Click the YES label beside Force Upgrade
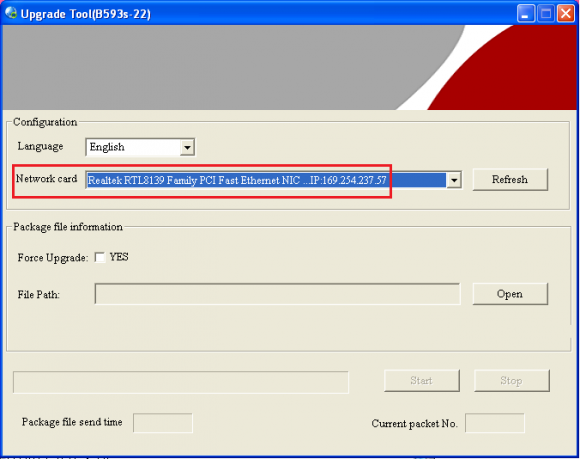This screenshot has width=580, height=459. (119, 257)
